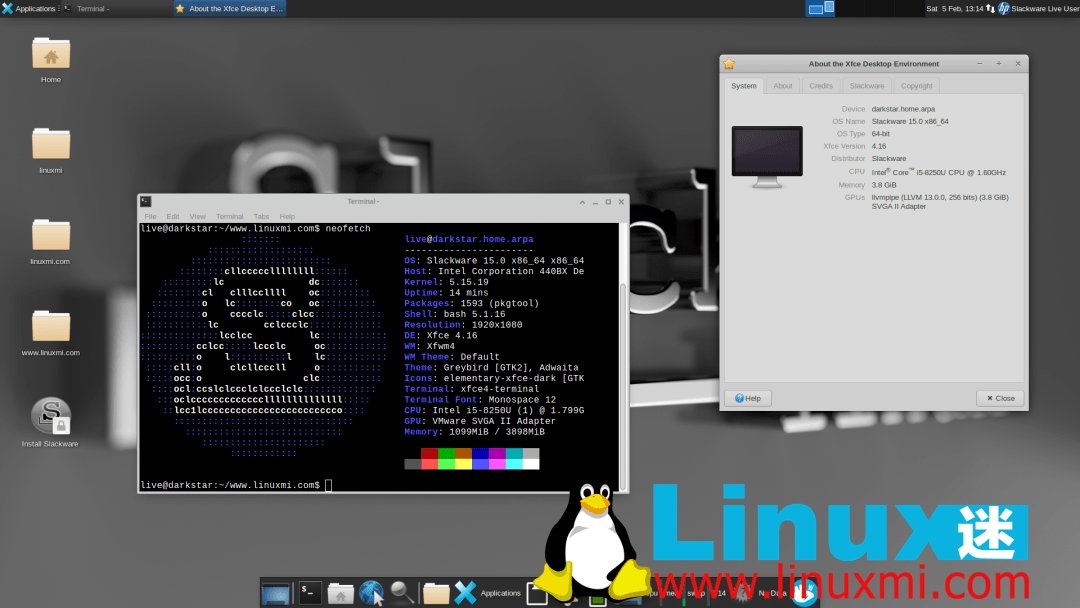Open the home file manager icon in the dock
Image resolution: width=1080 pixels, height=608 pixels.
click(340, 592)
